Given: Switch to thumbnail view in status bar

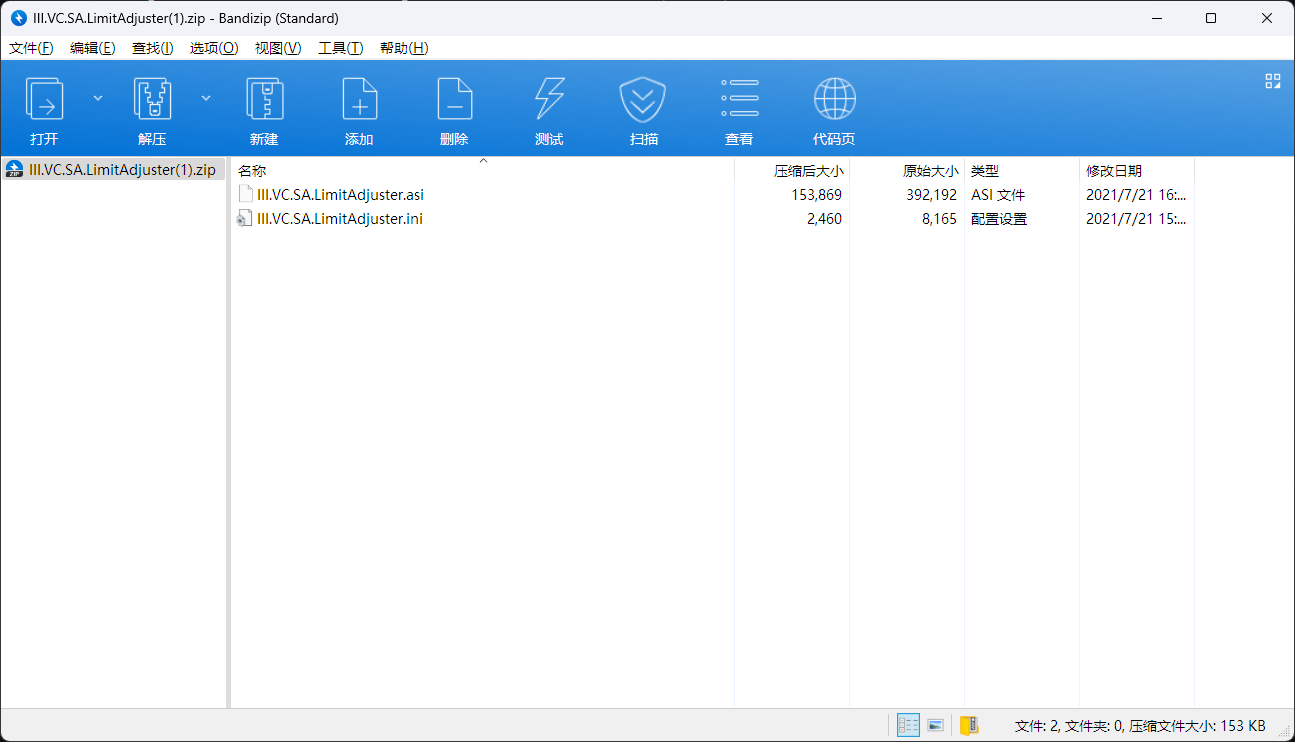Looking at the screenshot, I should point(936,725).
